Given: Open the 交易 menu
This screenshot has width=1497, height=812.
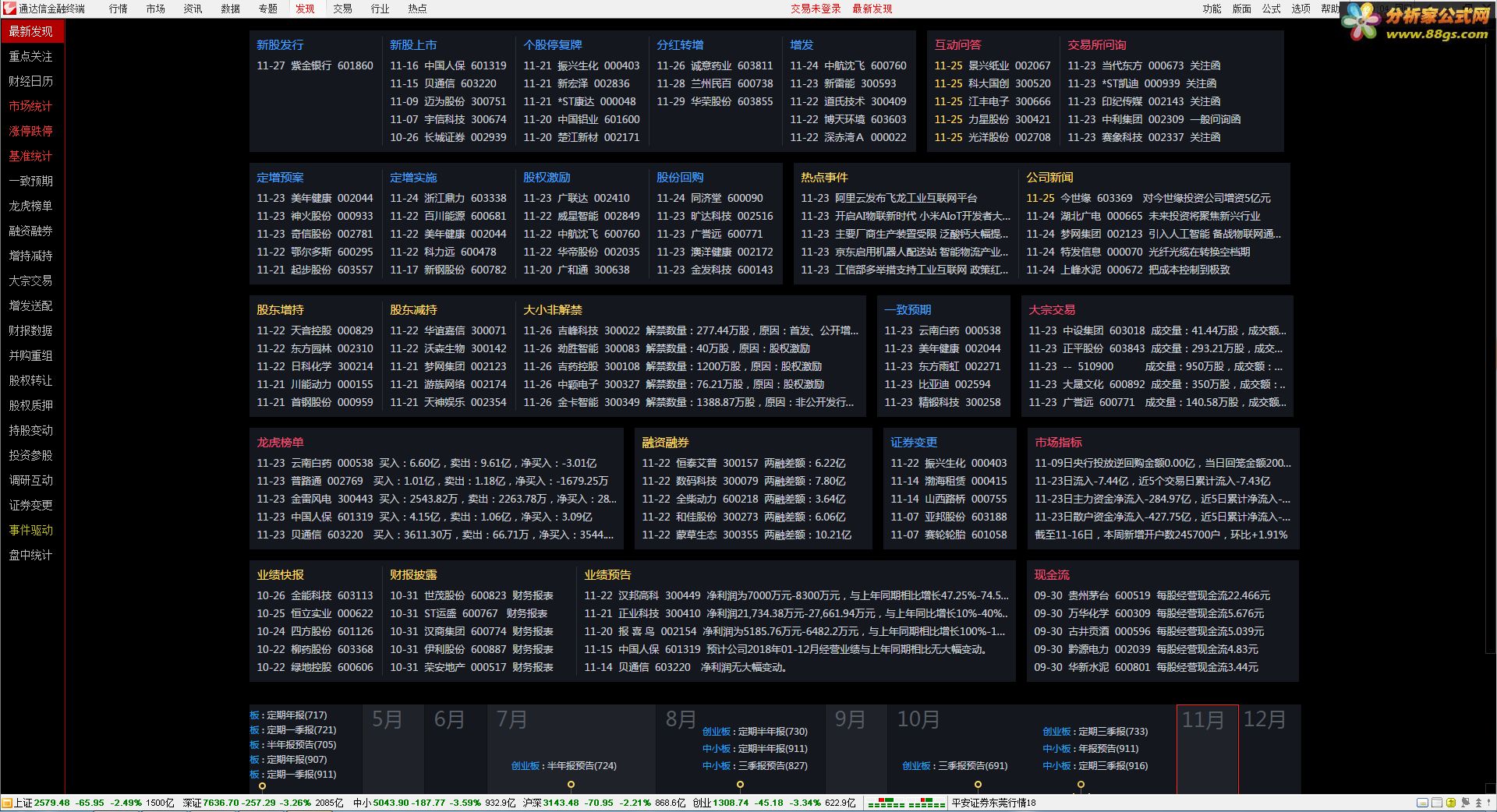Looking at the screenshot, I should tap(343, 9).
